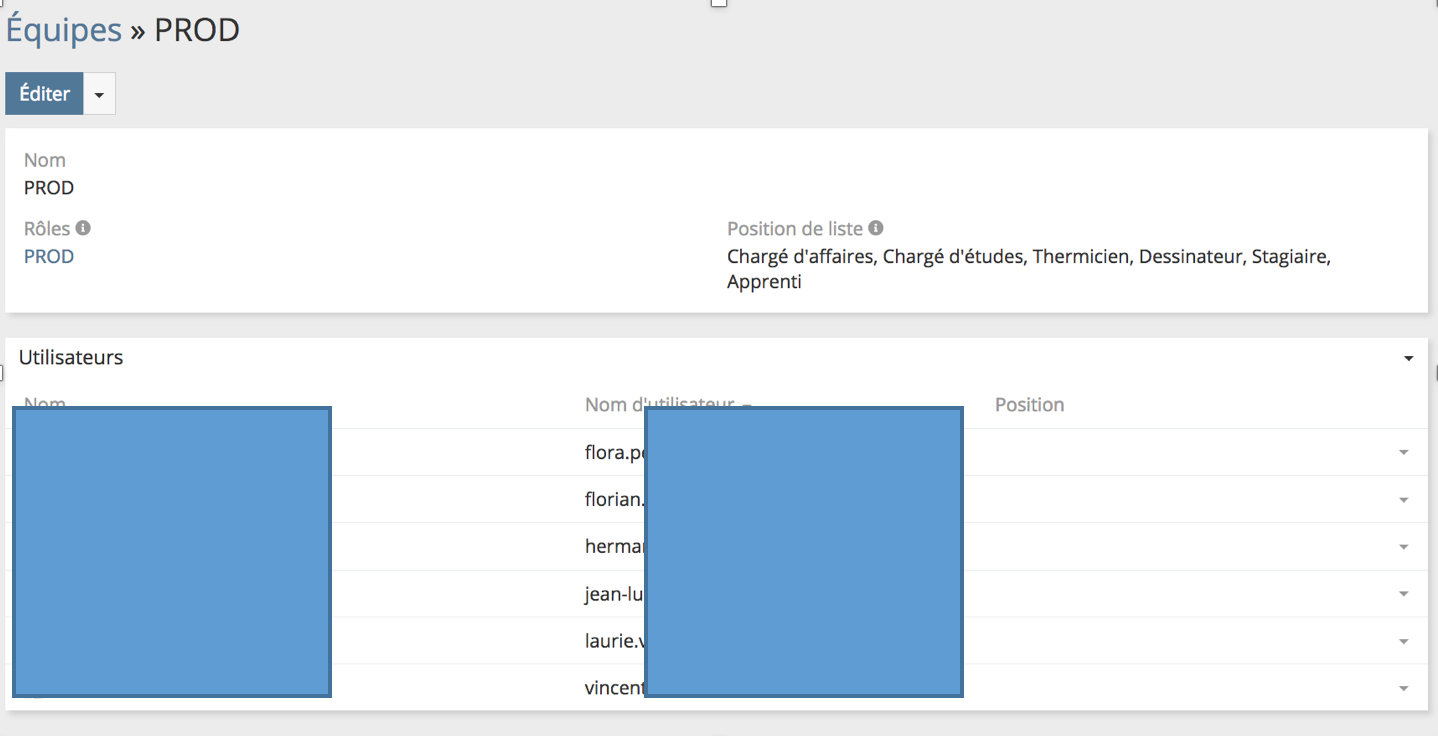1438x736 pixels.
Task: Open the row actions caret for vincent
Action: (x=1403, y=688)
